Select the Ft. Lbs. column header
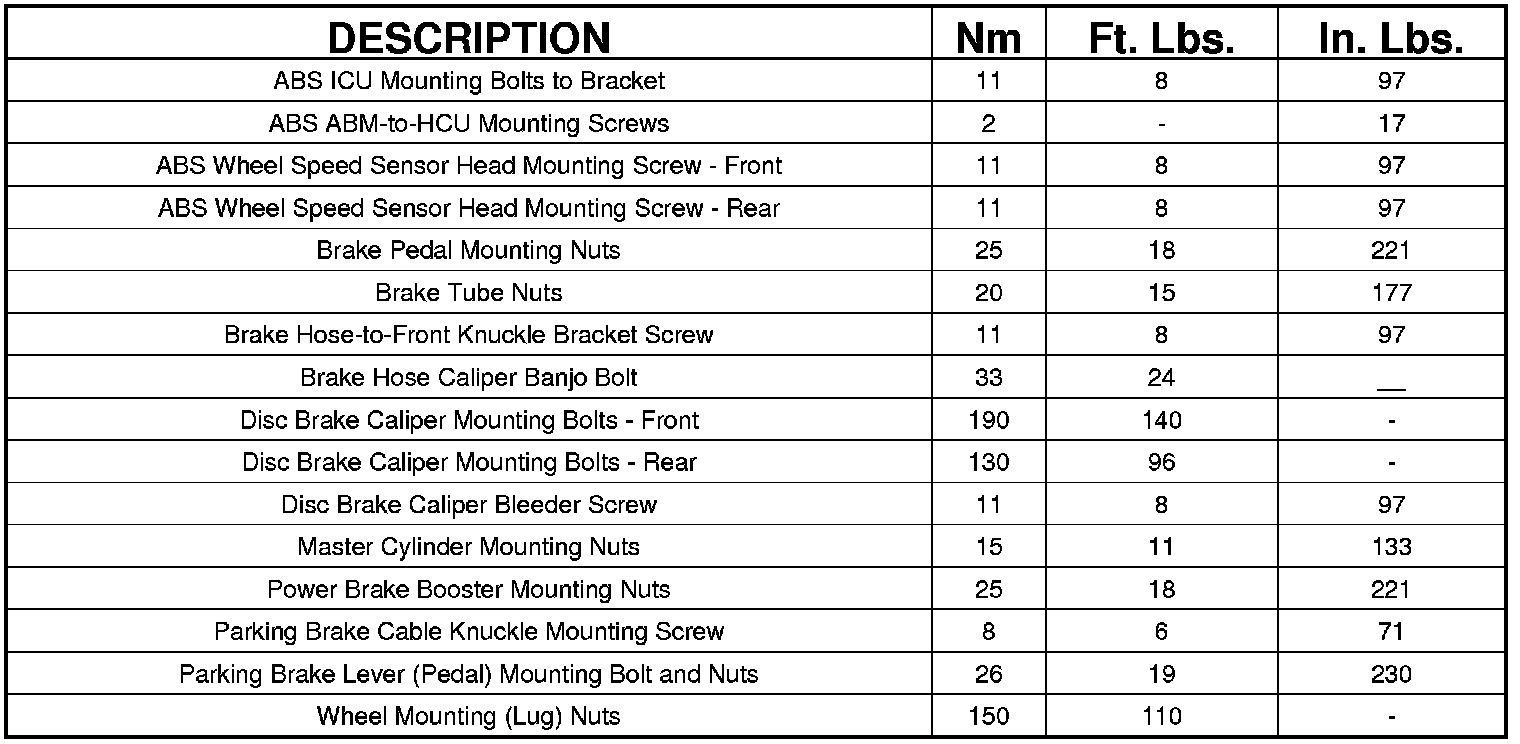Image resolution: width=1520 pixels, height=744 pixels. coord(1161,38)
